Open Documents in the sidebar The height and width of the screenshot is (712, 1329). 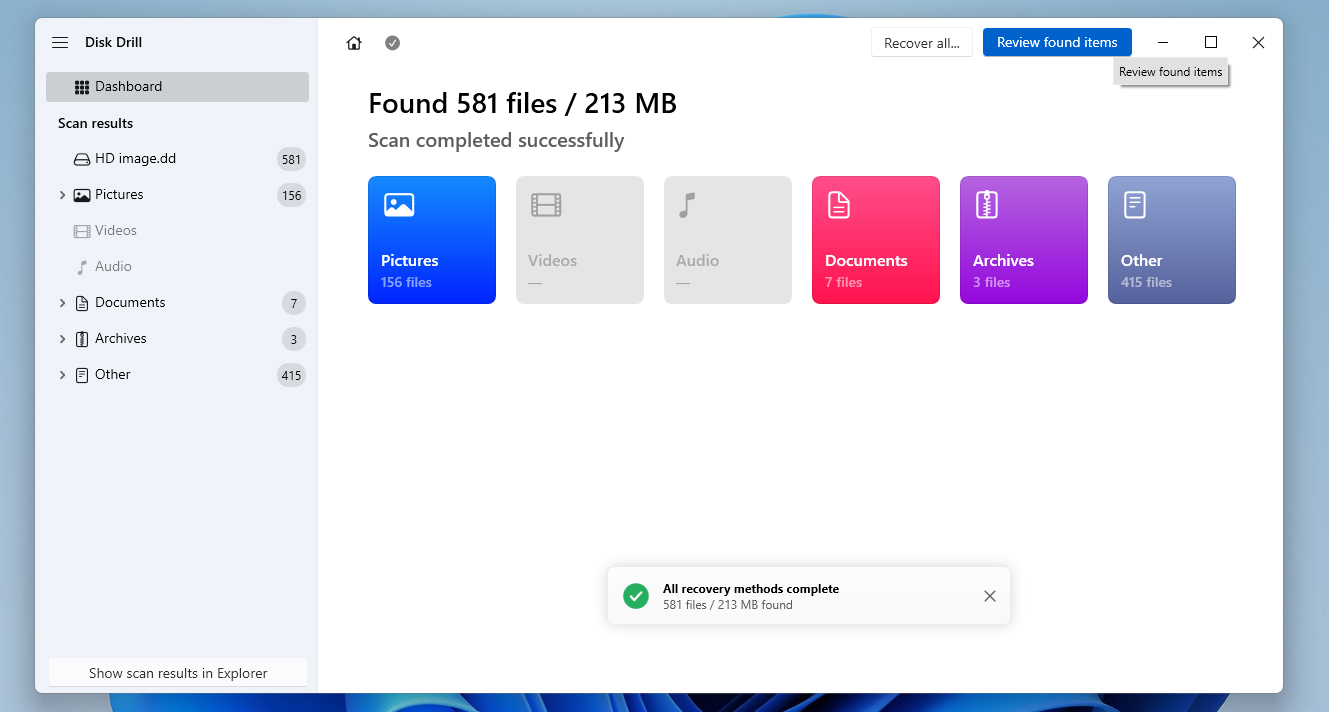coord(177,303)
